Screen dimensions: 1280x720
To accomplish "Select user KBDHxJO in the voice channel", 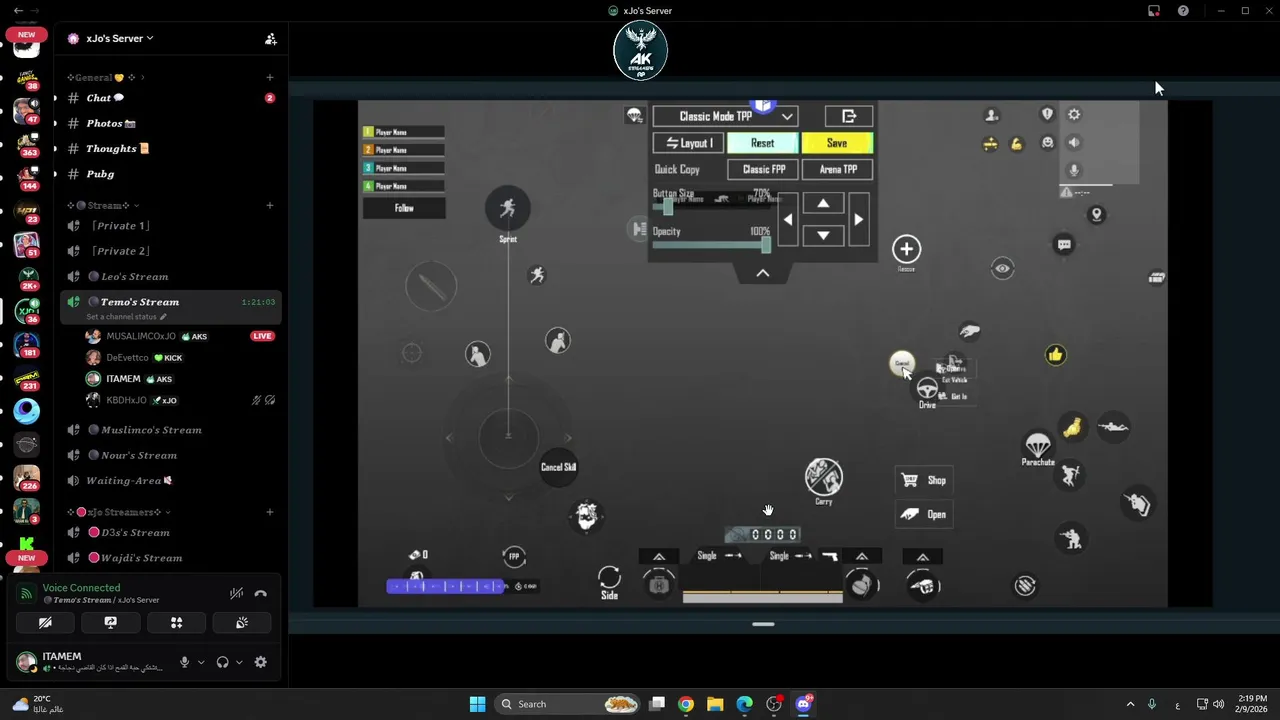I will pos(180,400).
